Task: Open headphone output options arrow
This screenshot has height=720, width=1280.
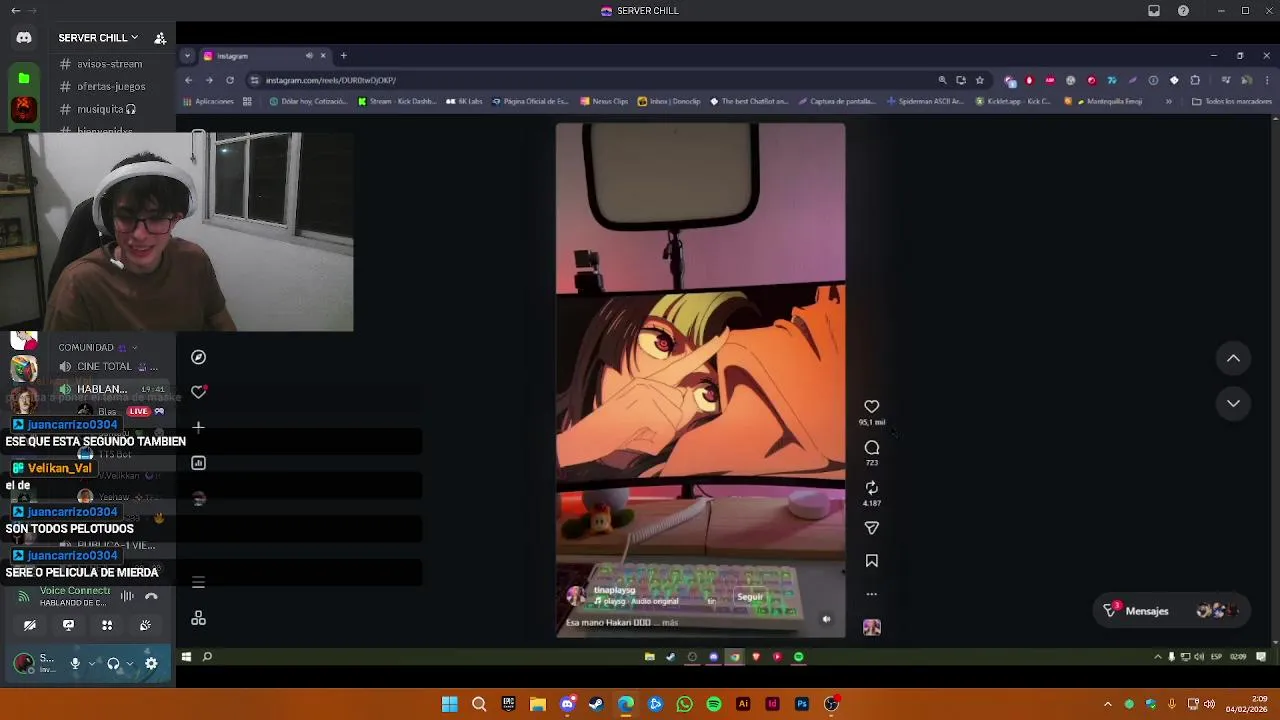Action: (130, 663)
